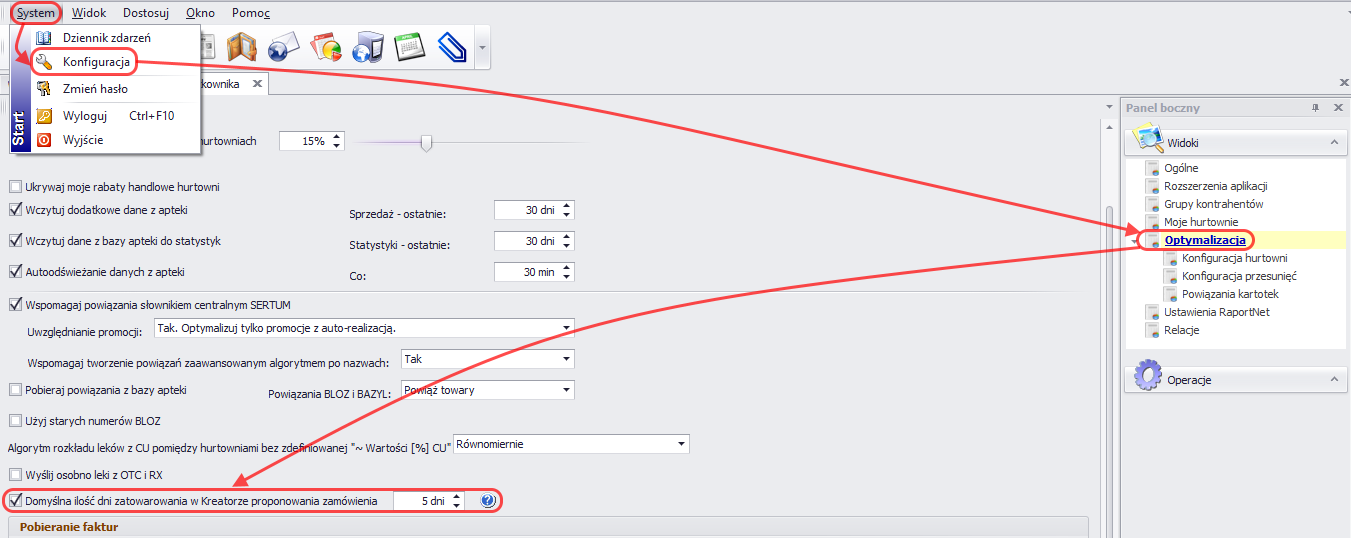Screen dimensions: 1351x538
Task: Click the calendar icon in the toolbar
Action: (x=409, y=46)
